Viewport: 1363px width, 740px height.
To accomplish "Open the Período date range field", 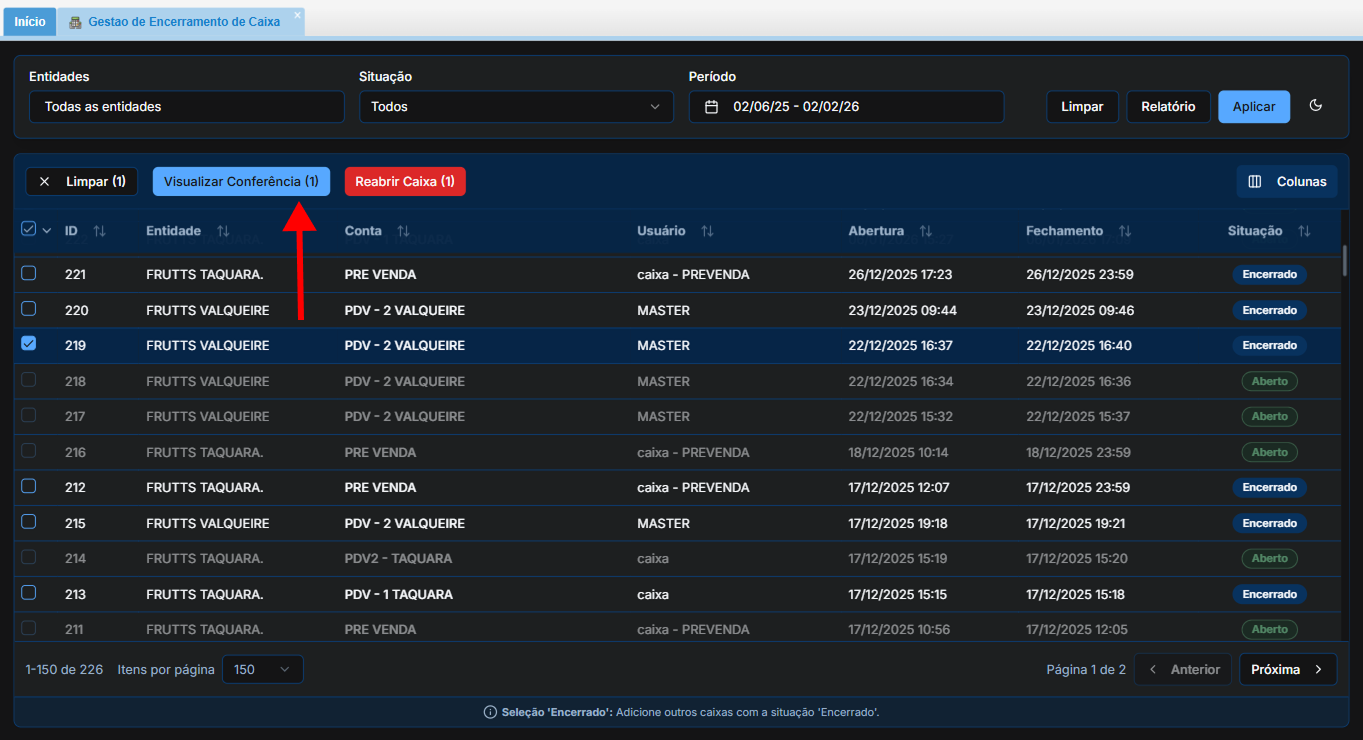I will coord(846,107).
